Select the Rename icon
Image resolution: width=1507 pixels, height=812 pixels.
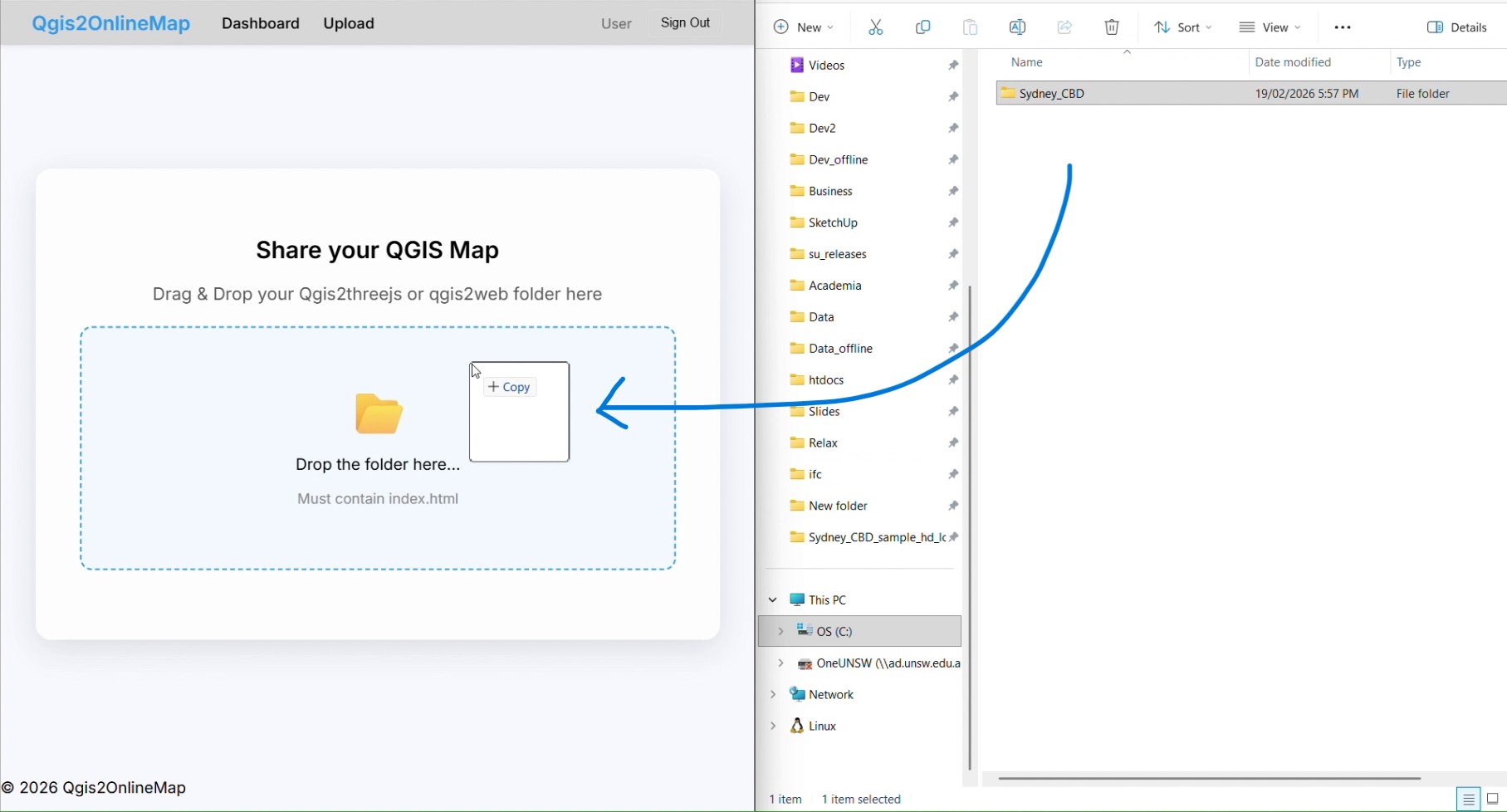[1017, 27]
